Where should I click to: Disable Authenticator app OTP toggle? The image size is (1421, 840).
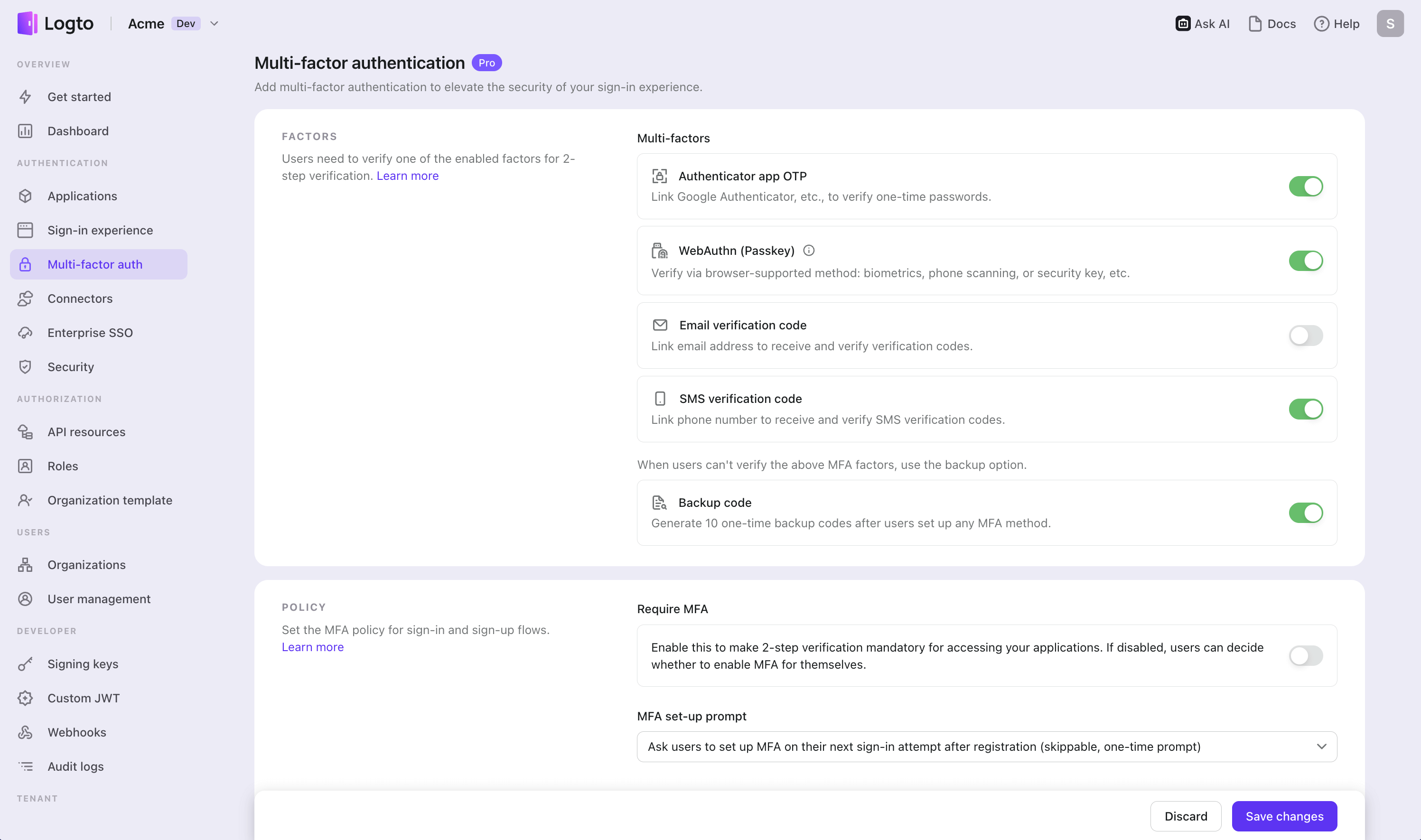tap(1305, 186)
